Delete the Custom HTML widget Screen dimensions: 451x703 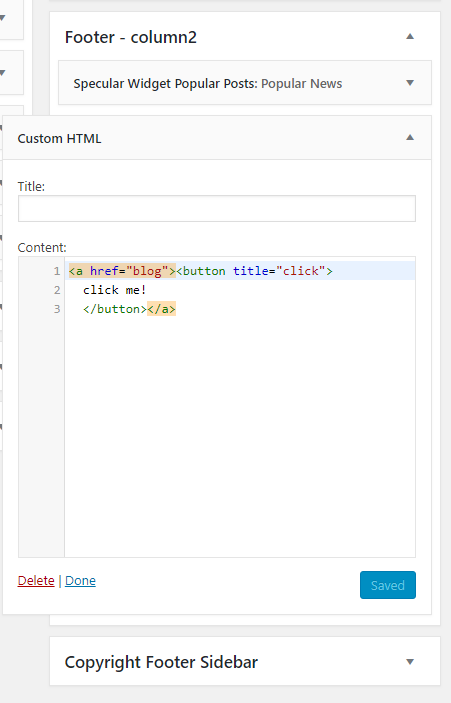tap(36, 581)
